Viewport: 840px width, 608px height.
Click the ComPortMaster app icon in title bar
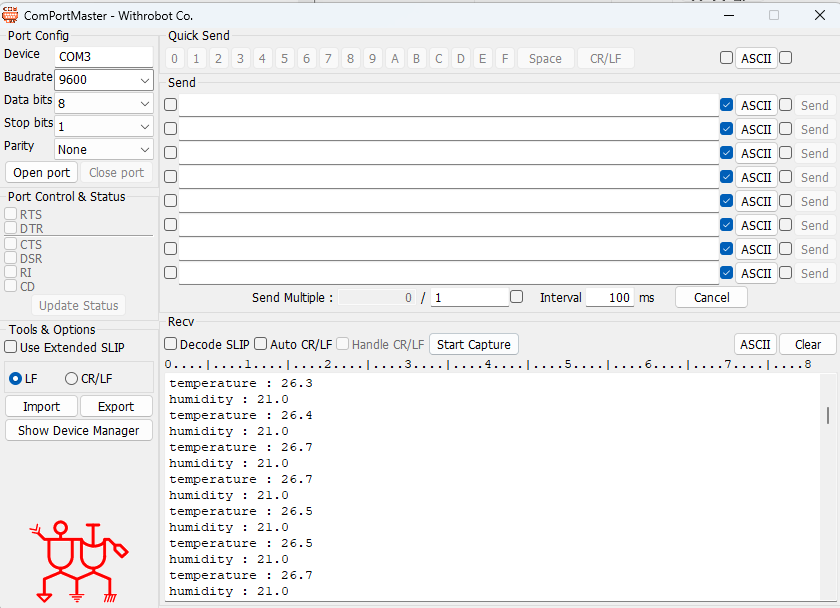10,15
